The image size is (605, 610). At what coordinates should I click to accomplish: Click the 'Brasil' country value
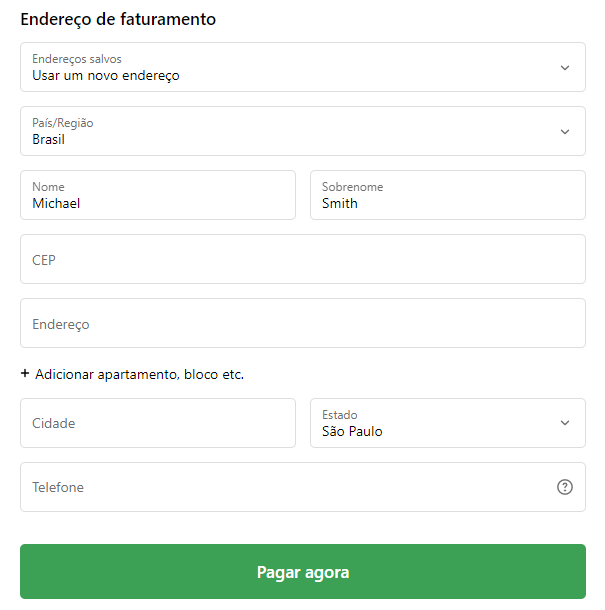[x=48, y=139]
